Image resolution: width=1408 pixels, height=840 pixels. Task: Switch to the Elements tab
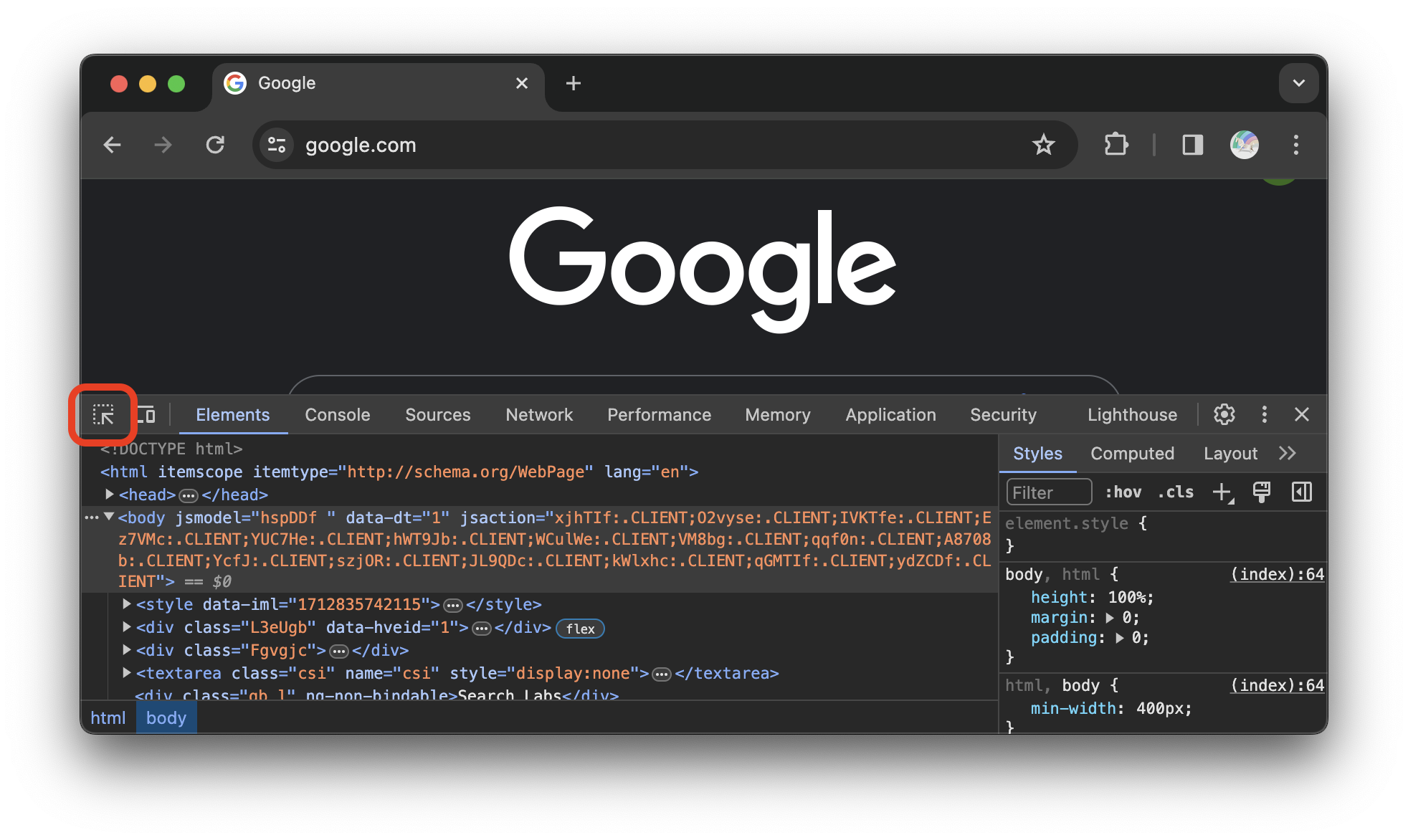233,415
